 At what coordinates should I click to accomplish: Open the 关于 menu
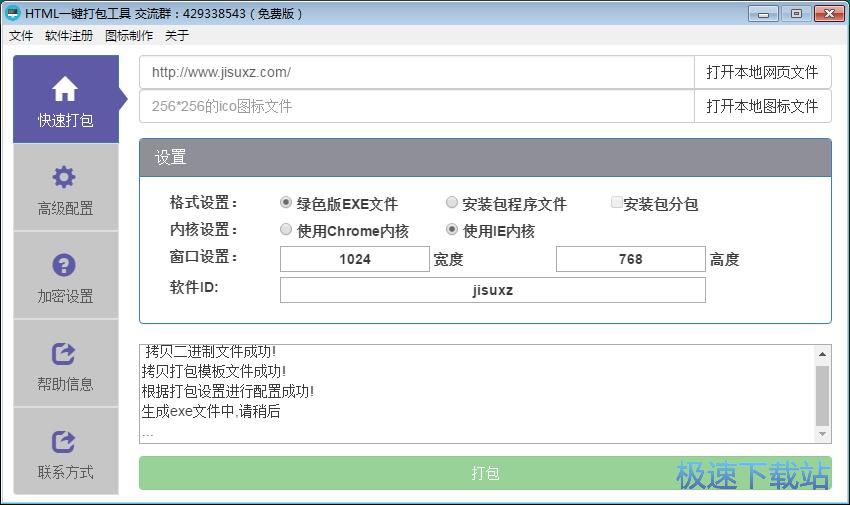177,36
